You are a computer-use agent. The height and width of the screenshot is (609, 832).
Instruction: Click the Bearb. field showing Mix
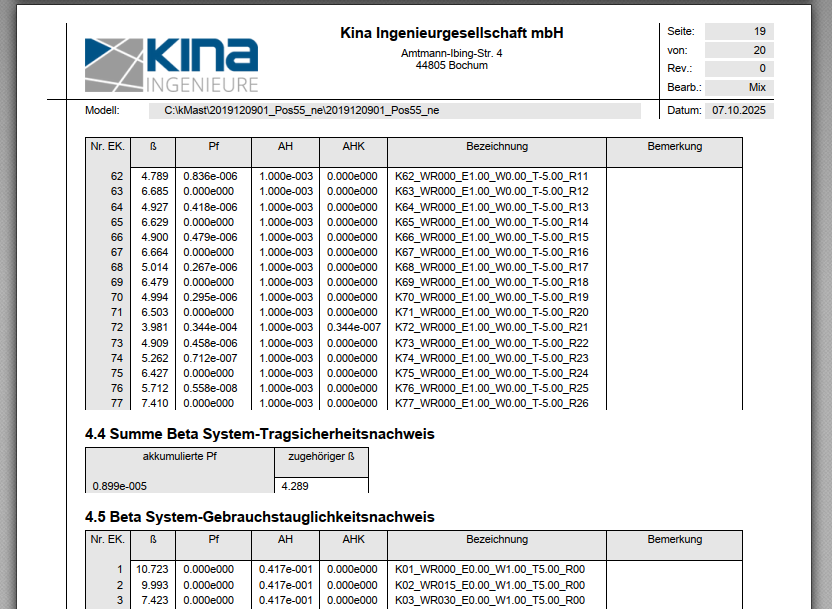[738, 87]
